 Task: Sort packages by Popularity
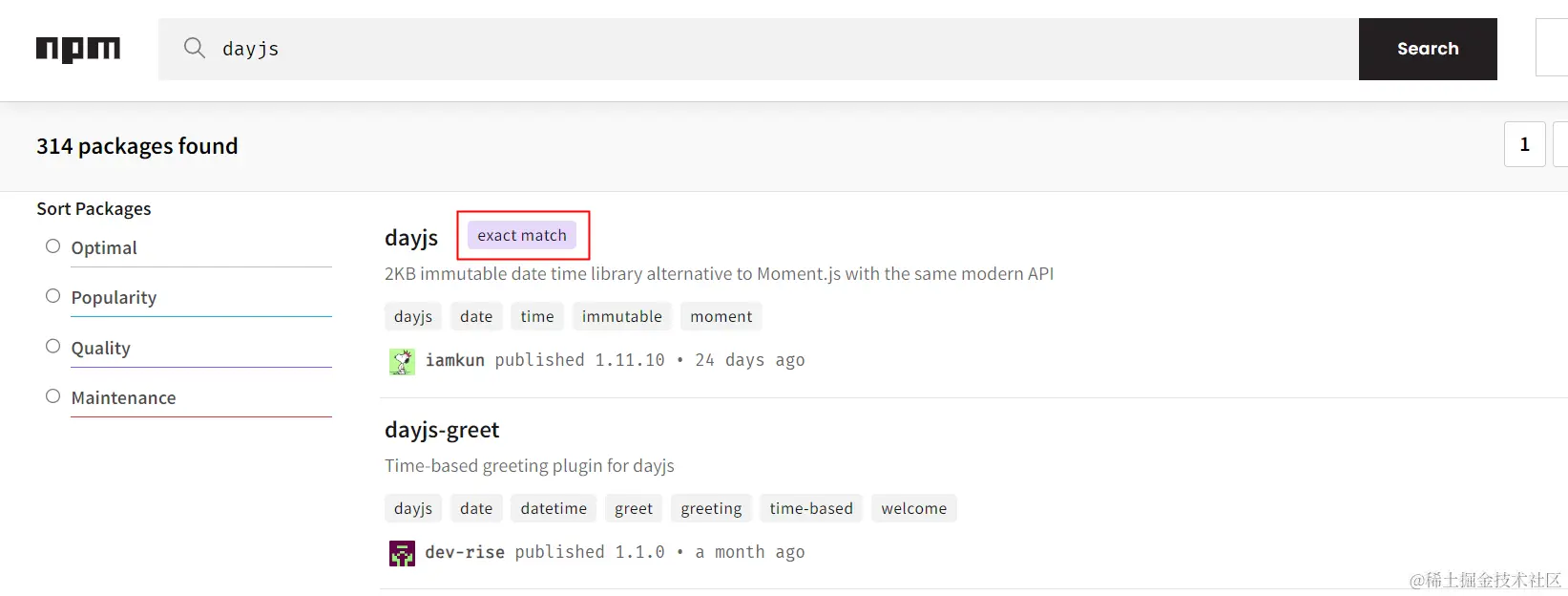point(53,296)
